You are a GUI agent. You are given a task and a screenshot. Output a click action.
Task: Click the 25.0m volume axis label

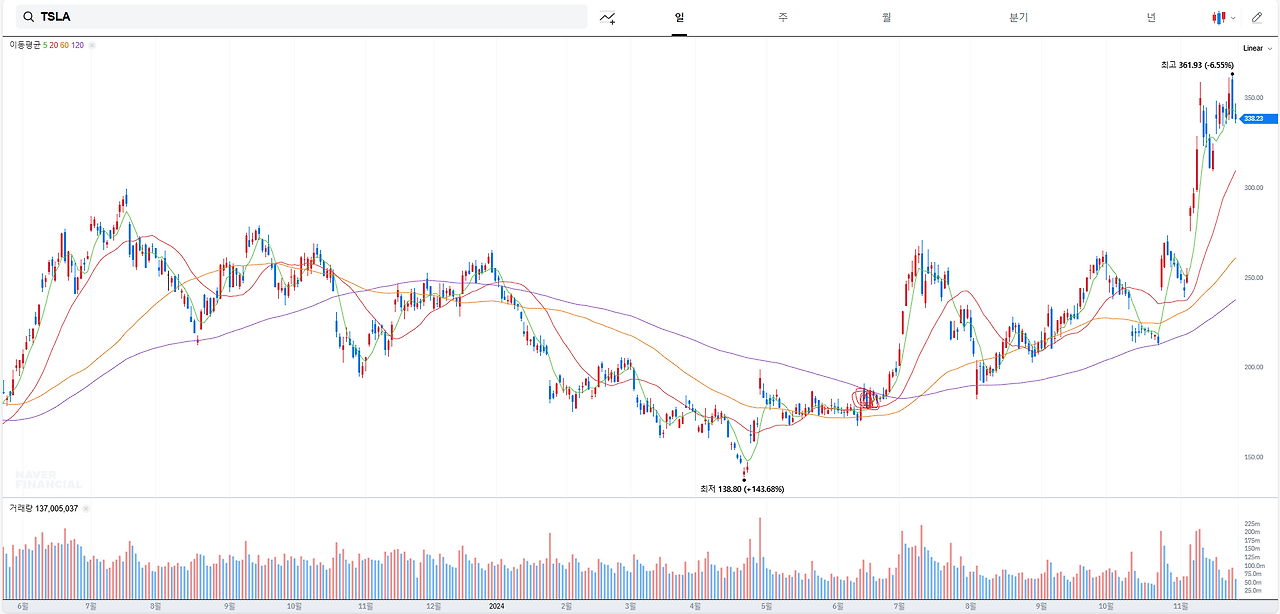click(1252, 591)
